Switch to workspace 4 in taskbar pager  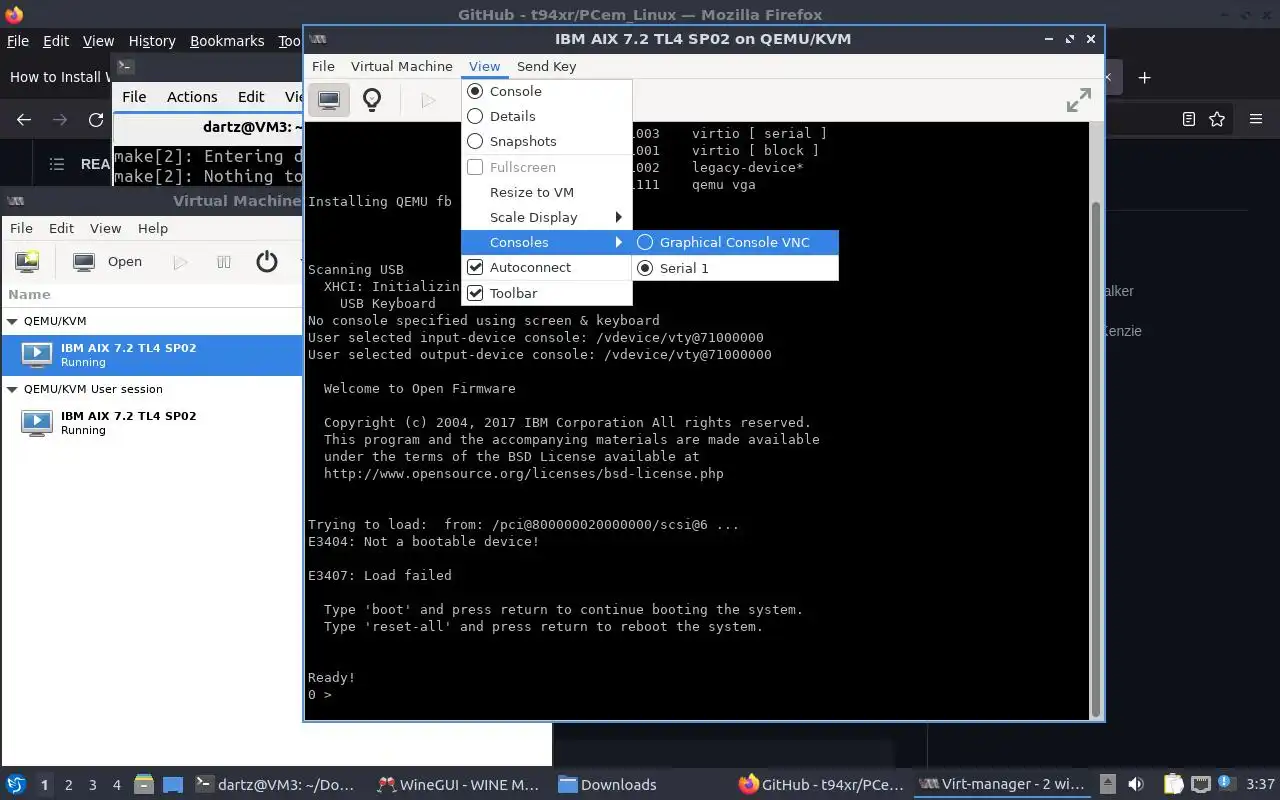coord(117,785)
